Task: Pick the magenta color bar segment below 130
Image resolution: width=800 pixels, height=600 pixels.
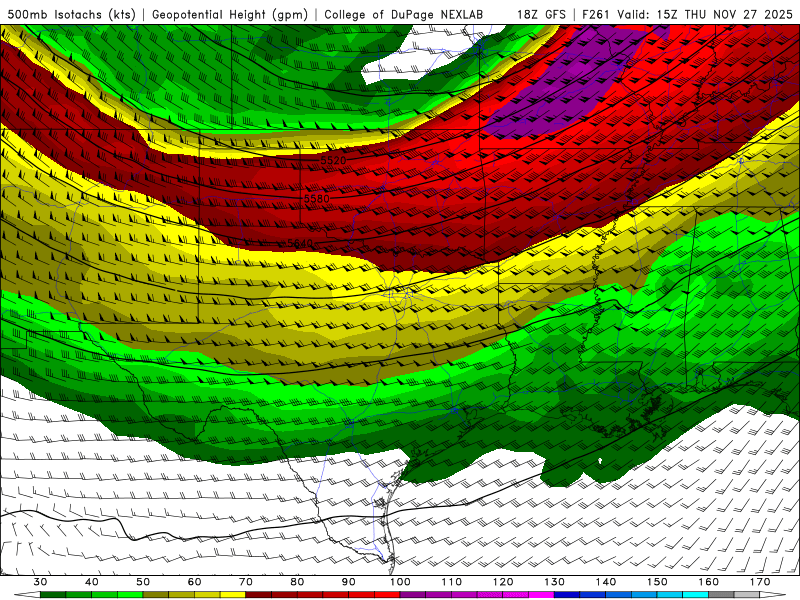Action: [x=542, y=595]
